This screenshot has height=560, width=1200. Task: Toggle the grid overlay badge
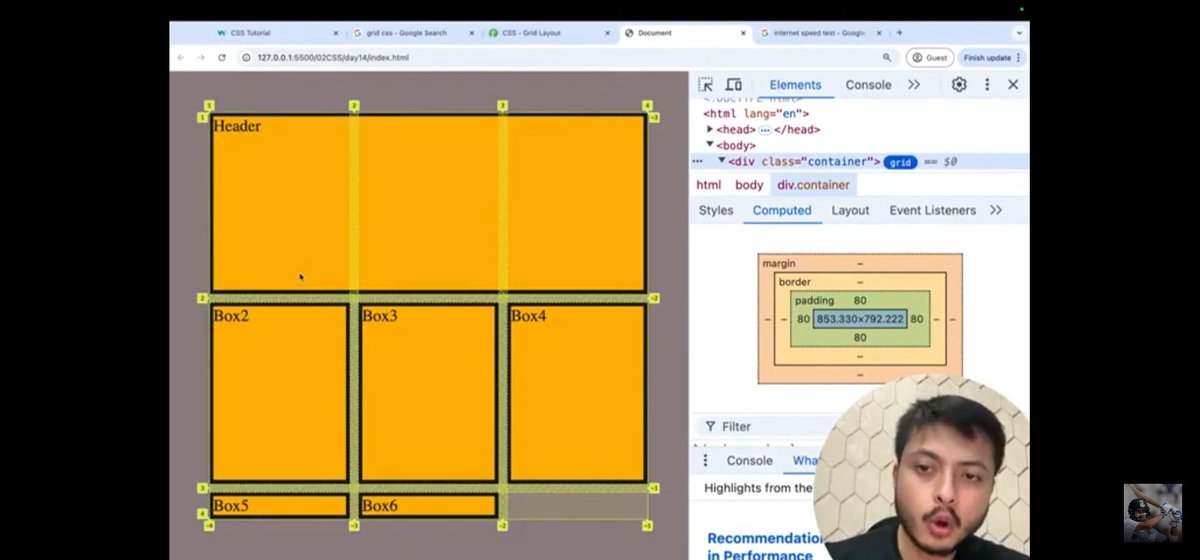[900, 162]
